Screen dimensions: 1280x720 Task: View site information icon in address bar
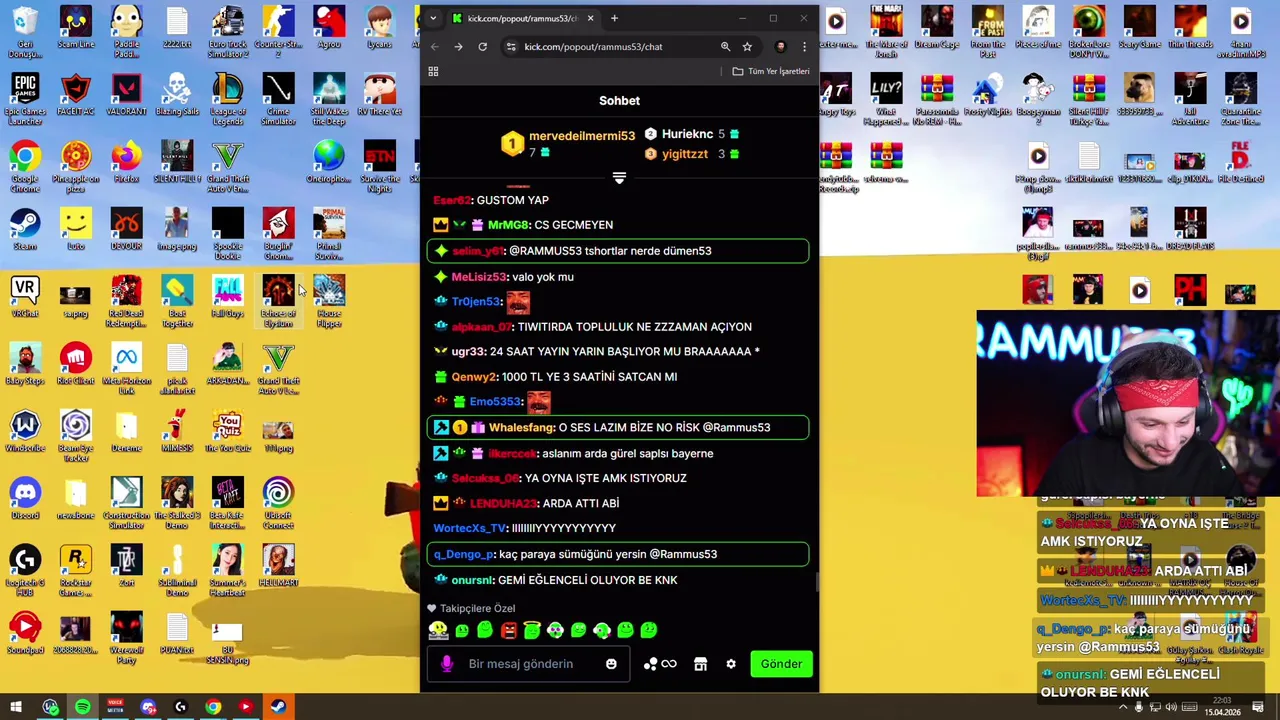pyautogui.click(x=511, y=46)
